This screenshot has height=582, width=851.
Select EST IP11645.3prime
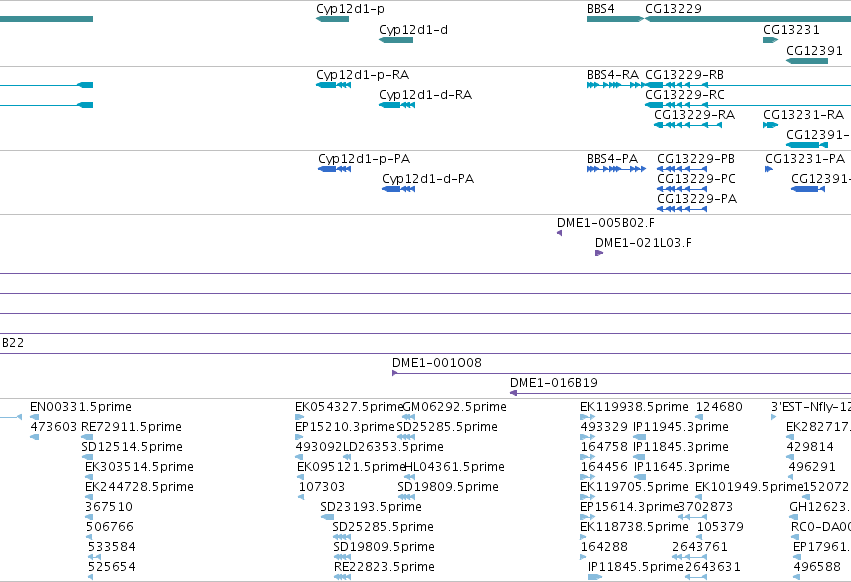(x=682, y=467)
